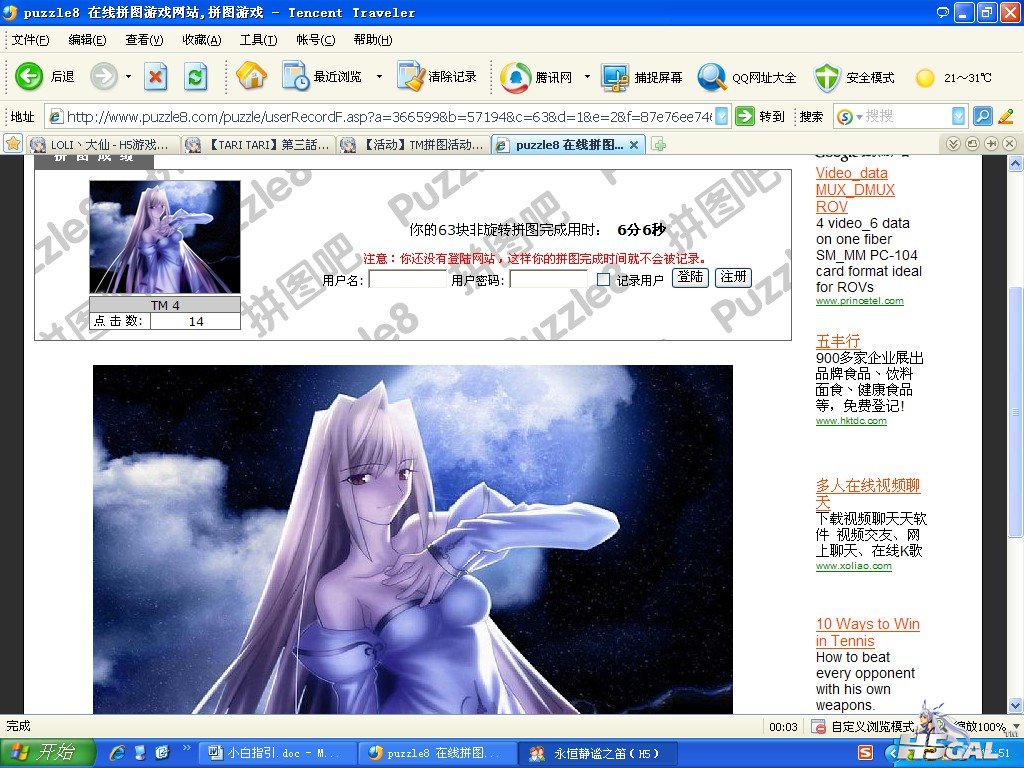Click the weather sun icon showing 21~31℃

tap(925, 78)
